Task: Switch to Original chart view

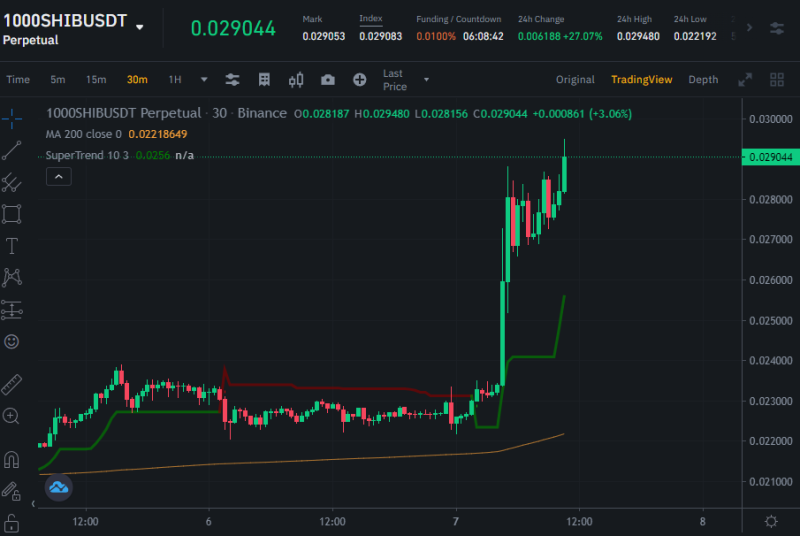Action: pyautogui.click(x=575, y=80)
